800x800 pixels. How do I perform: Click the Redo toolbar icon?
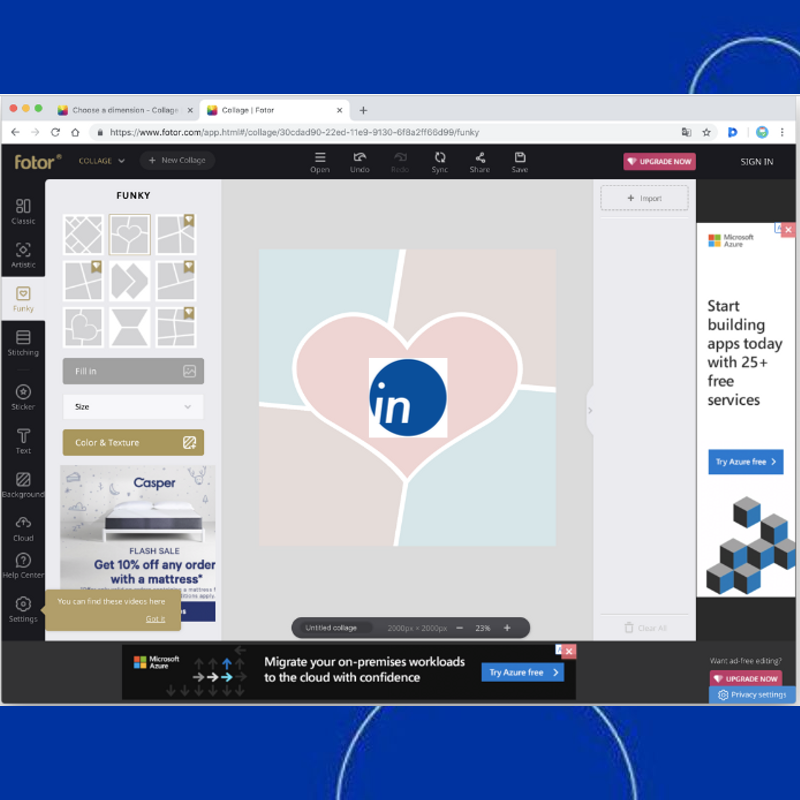pyautogui.click(x=400, y=162)
